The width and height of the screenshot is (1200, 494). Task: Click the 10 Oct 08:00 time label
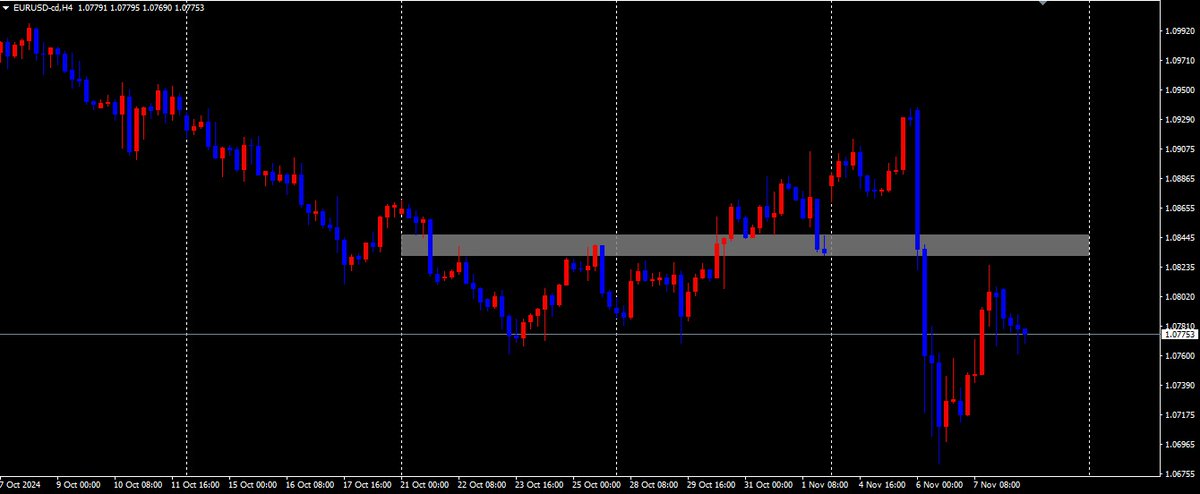pyautogui.click(x=138, y=484)
